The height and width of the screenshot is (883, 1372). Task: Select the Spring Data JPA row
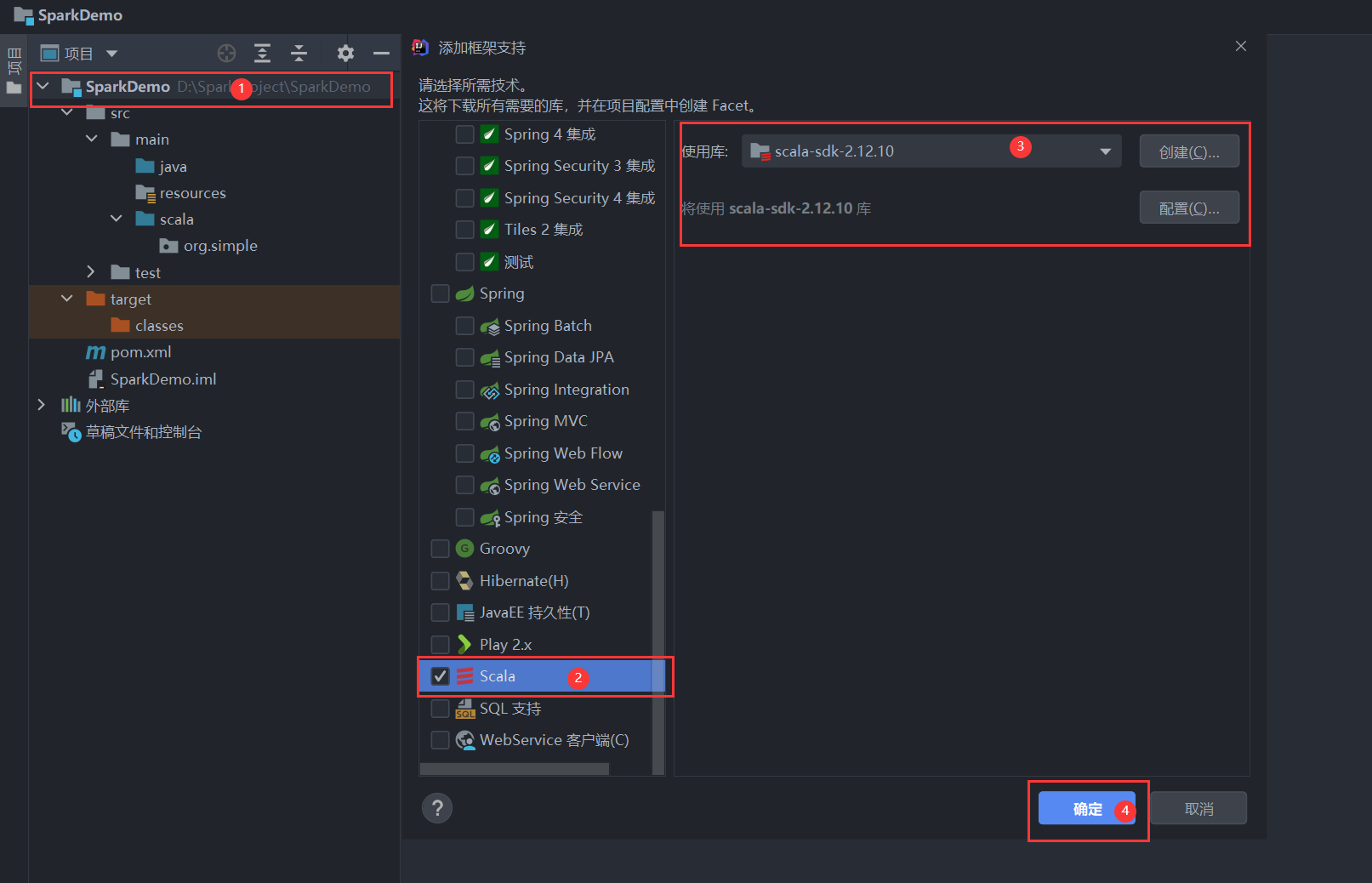click(542, 357)
